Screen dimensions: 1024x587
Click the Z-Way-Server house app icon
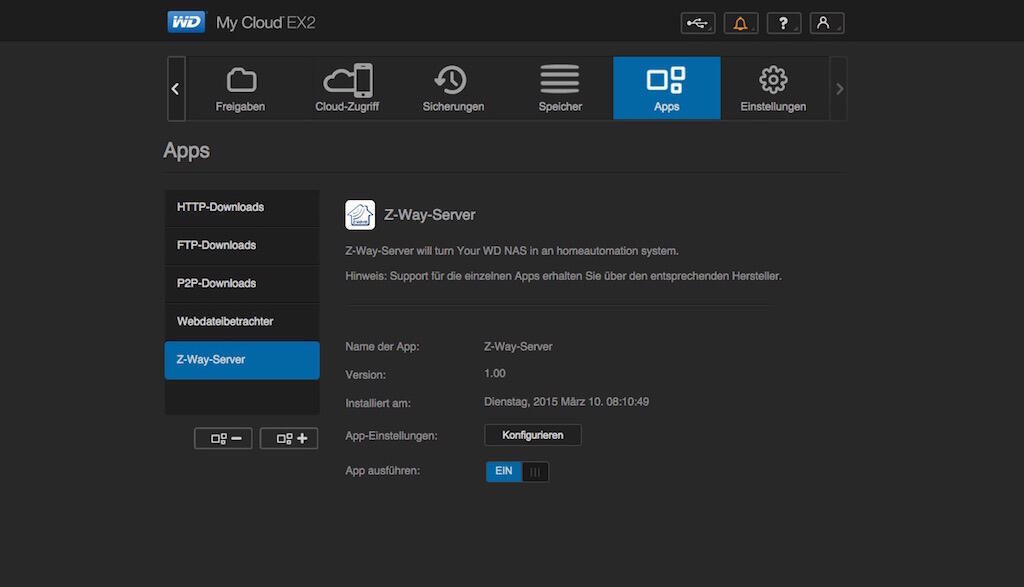360,215
